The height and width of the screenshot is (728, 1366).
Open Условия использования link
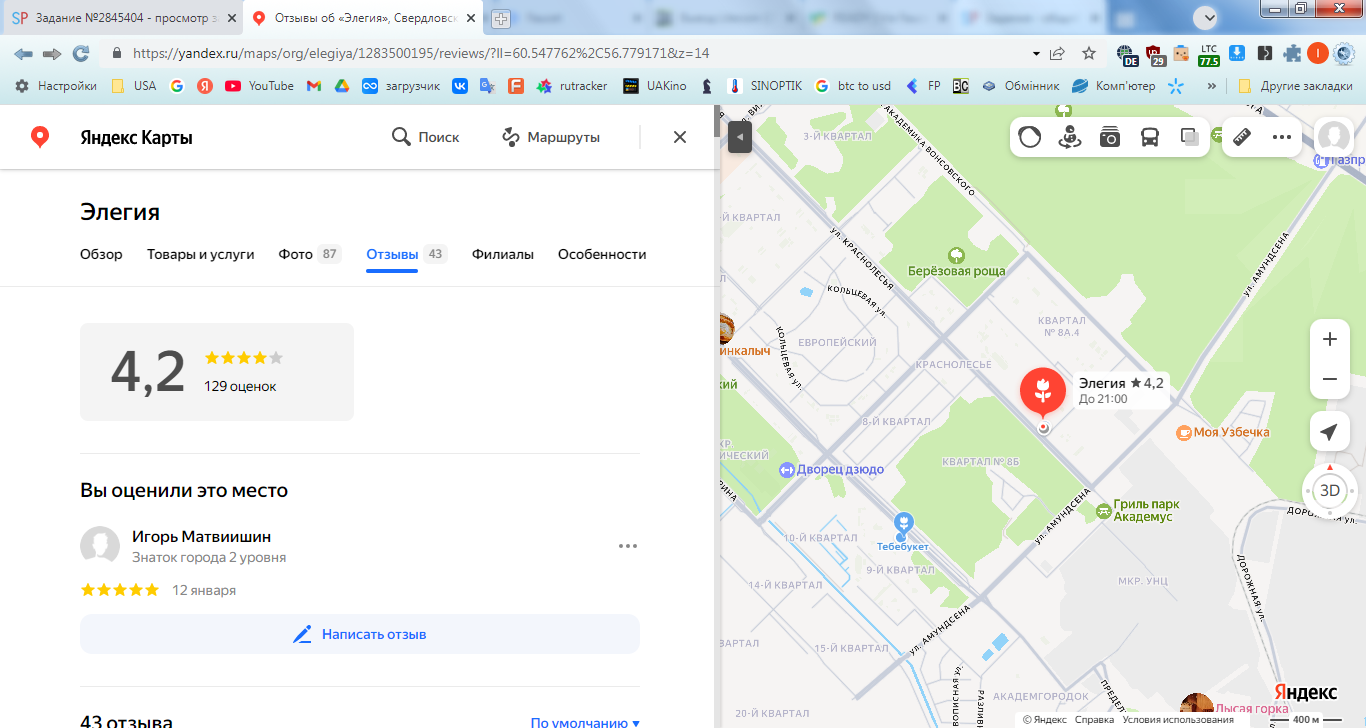[x=1178, y=719]
